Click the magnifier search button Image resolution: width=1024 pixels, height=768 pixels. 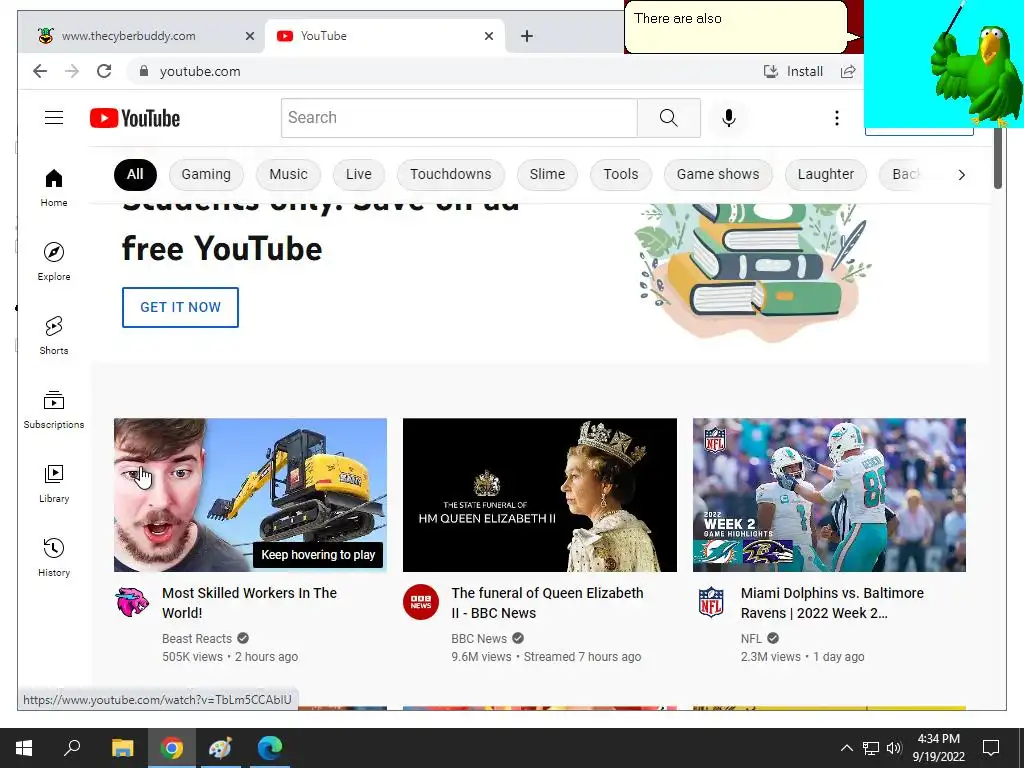668,118
